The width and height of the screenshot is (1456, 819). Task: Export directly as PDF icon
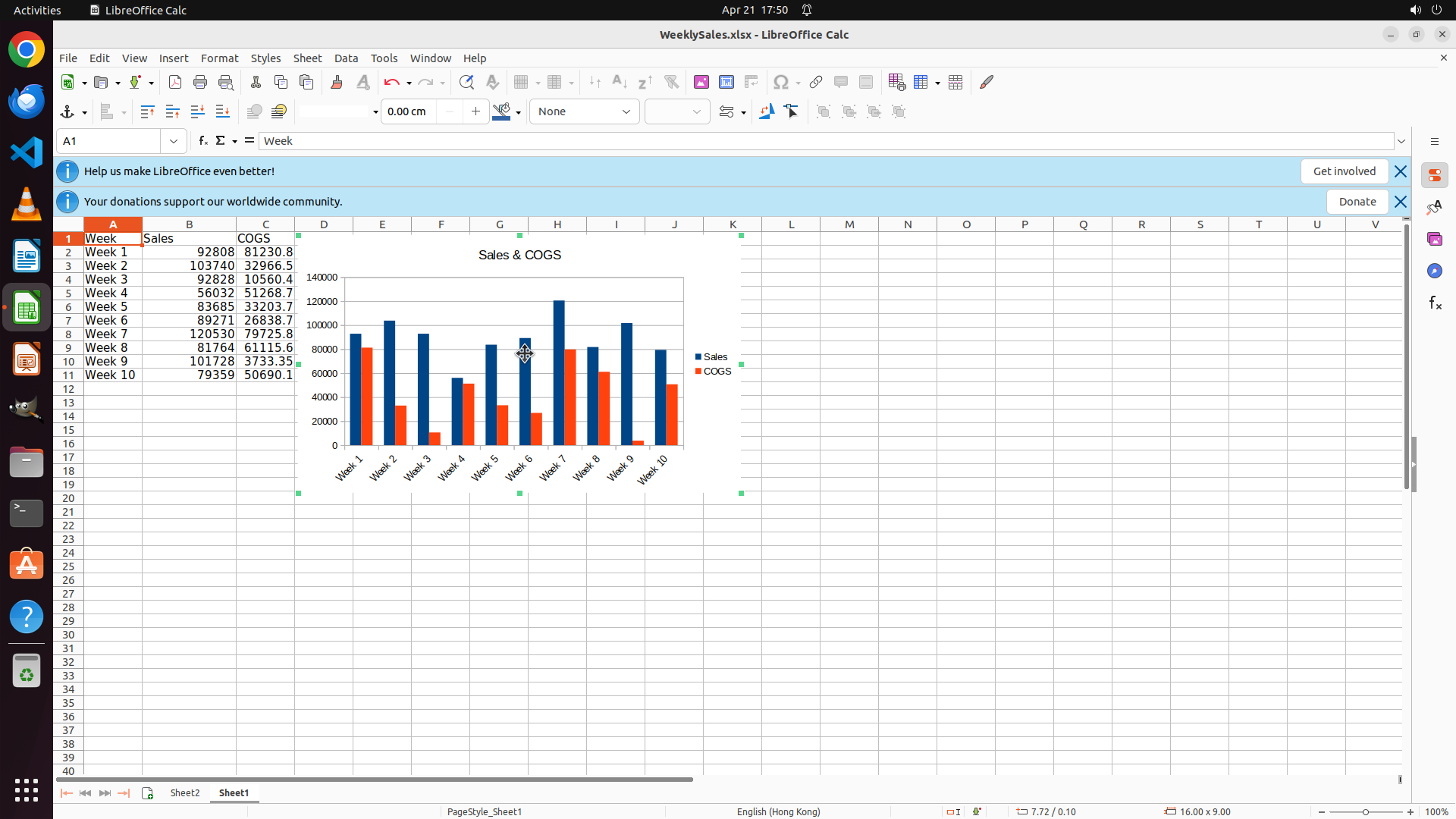coord(175,82)
